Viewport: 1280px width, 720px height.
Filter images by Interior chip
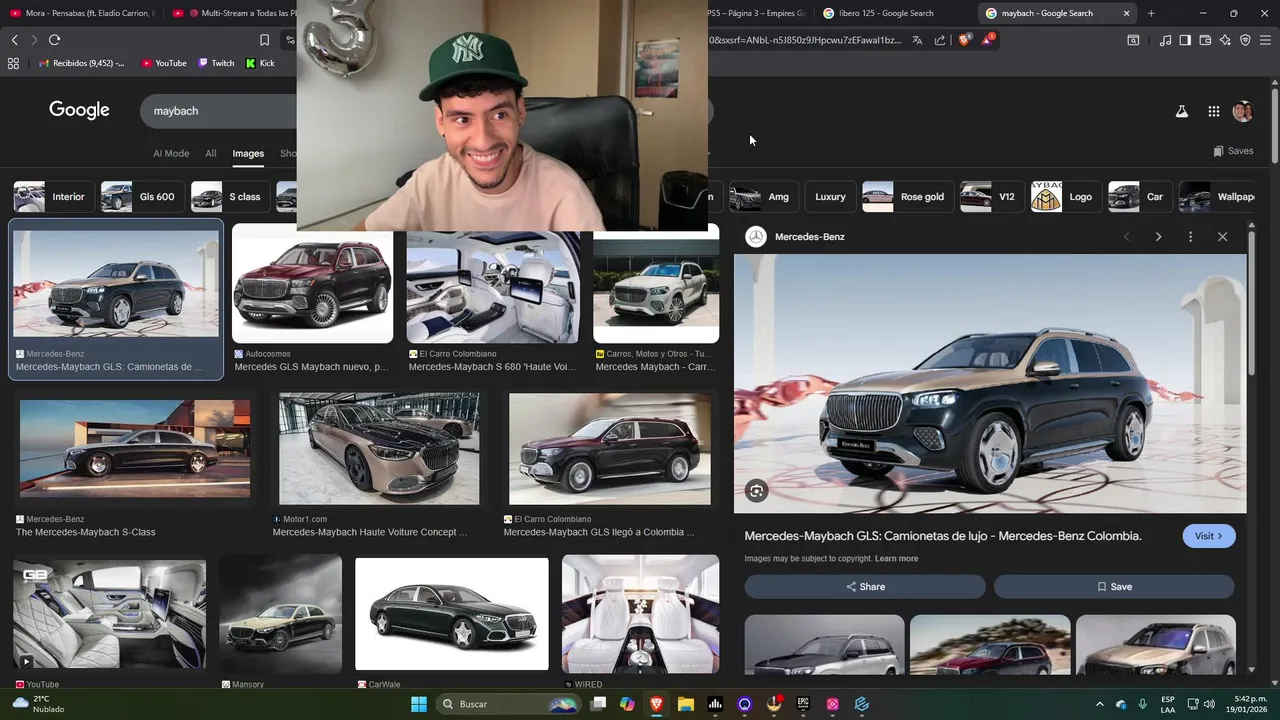tap(54, 197)
